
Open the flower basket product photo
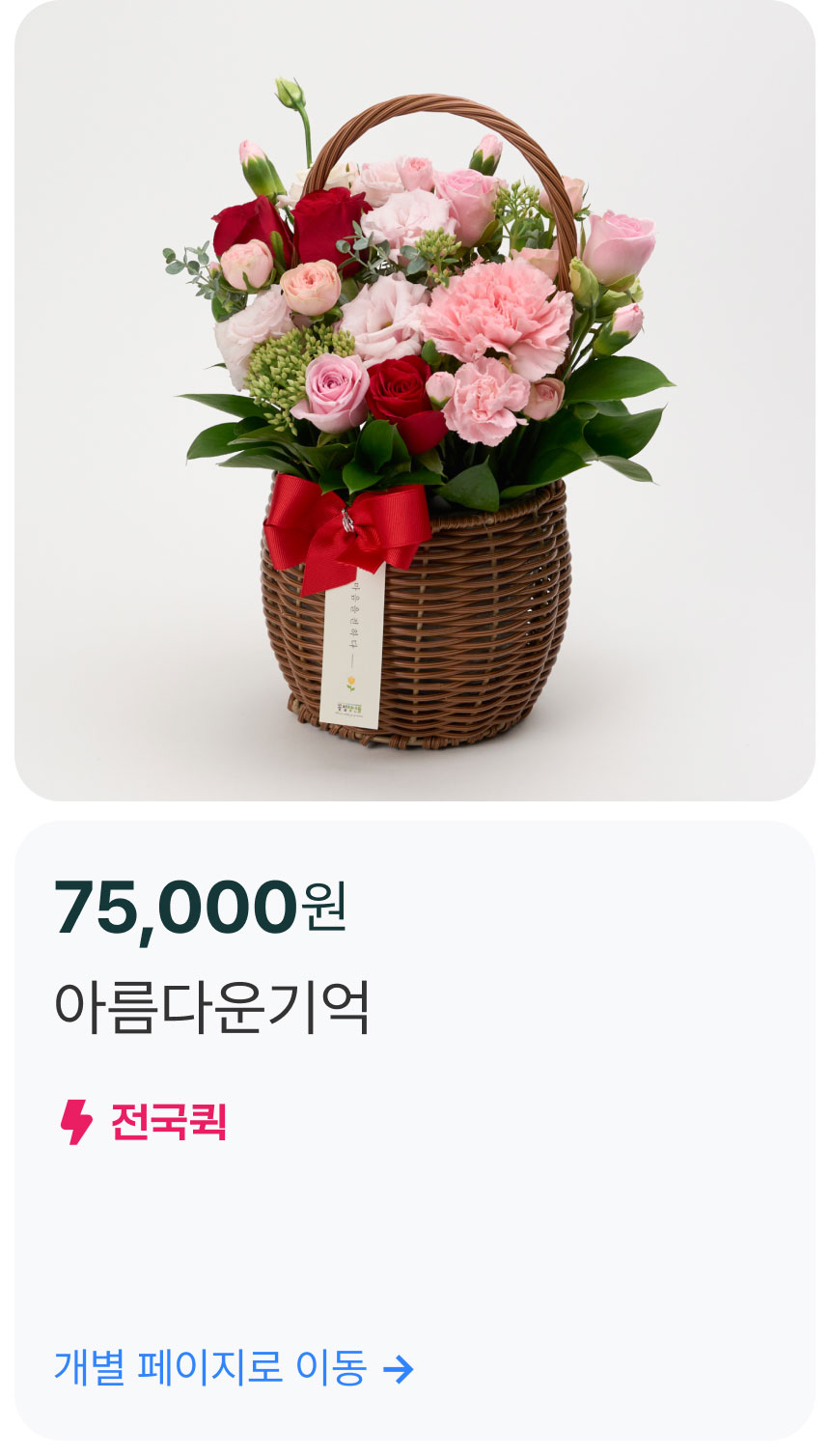pyautogui.click(x=415, y=401)
